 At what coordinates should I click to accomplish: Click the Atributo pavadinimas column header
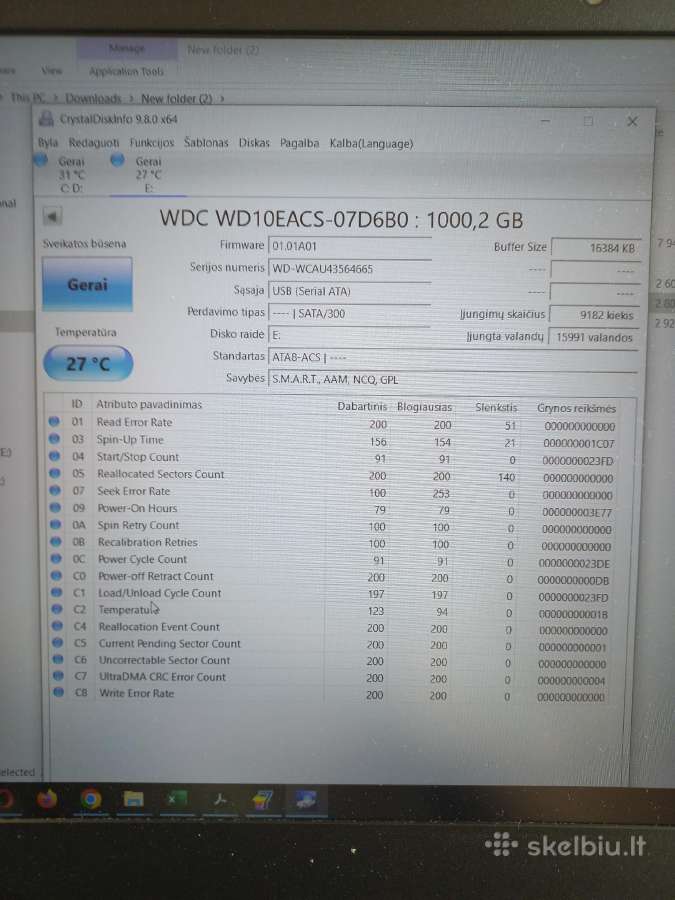tap(149, 405)
